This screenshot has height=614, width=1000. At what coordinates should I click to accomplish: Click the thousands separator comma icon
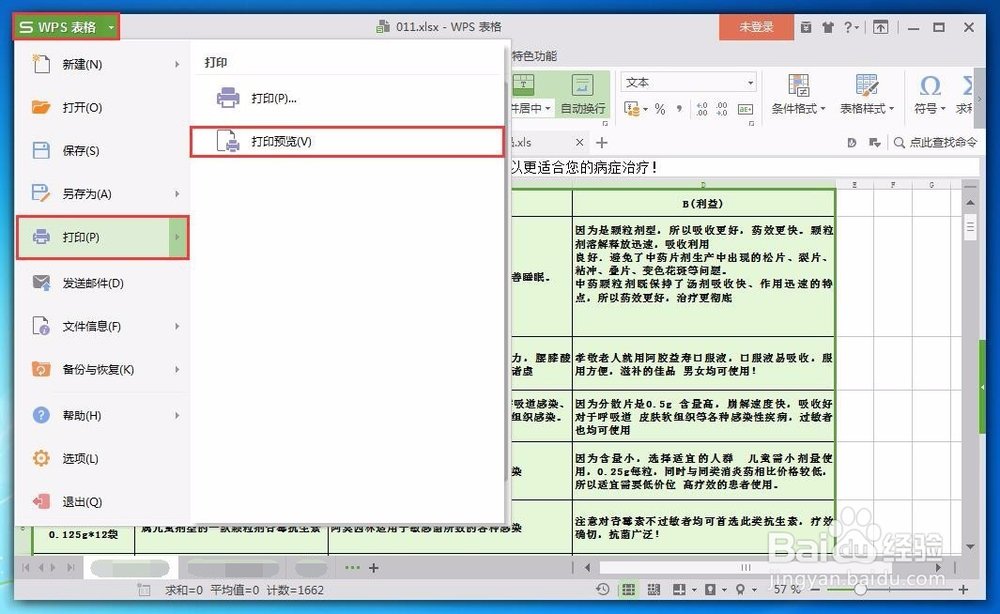[679, 109]
